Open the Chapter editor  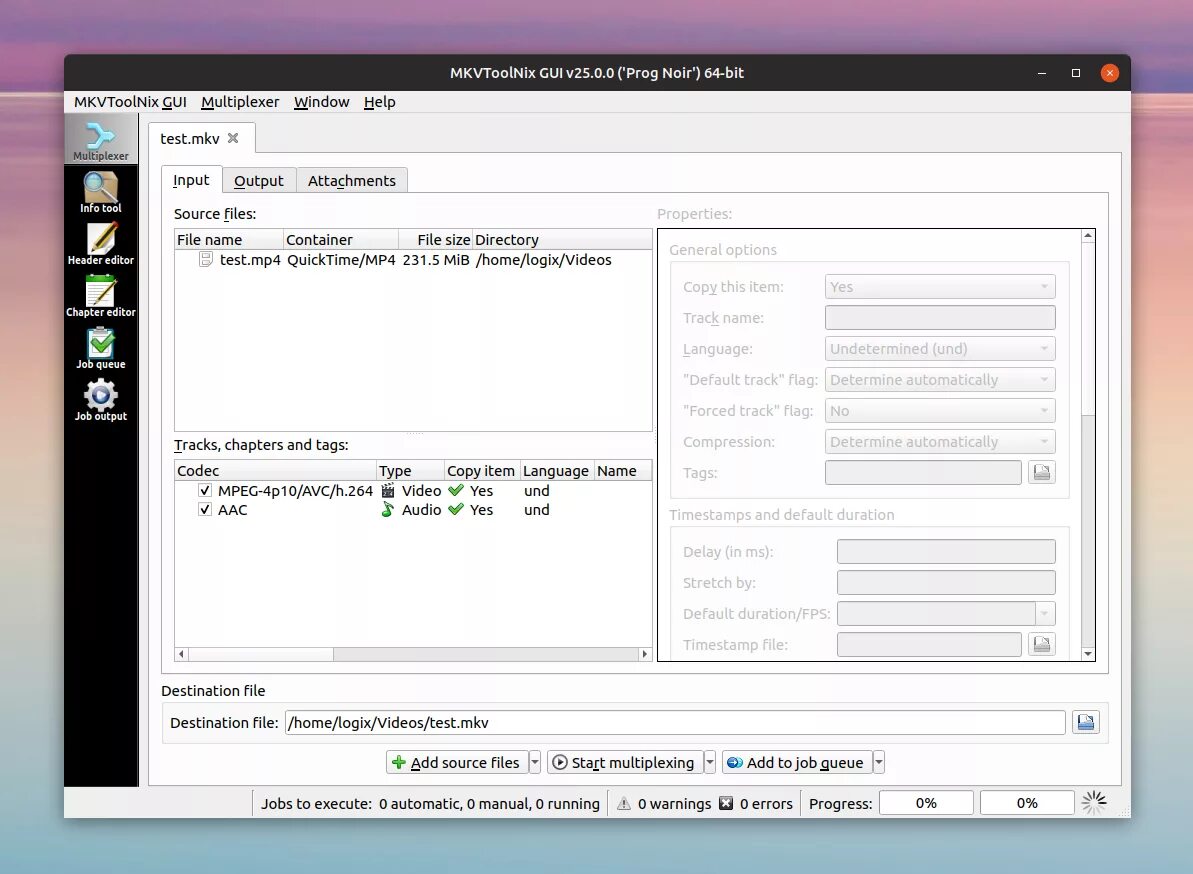(x=100, y=296)
